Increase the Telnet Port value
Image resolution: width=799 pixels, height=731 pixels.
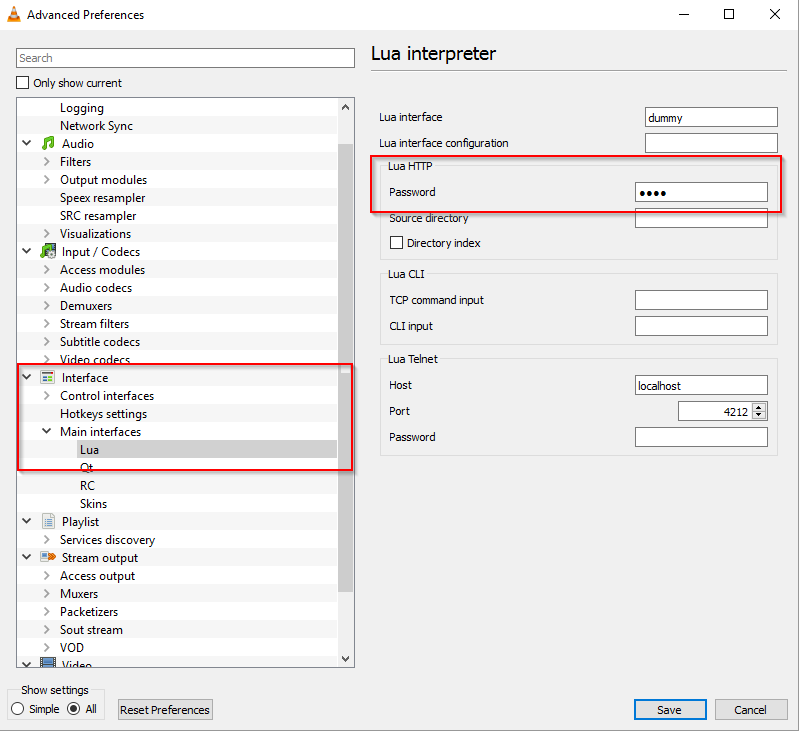click(759, 407)
